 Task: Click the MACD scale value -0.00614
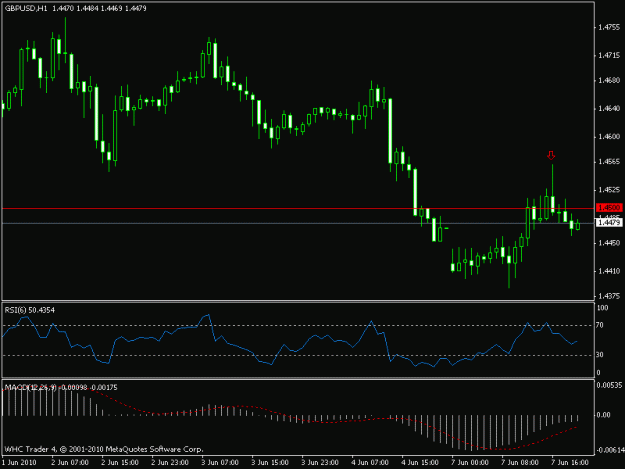click(x=610, y=450)
